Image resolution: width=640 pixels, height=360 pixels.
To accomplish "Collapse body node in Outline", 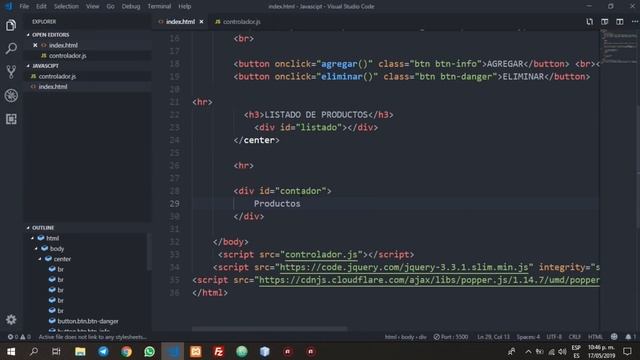I will pyautogui.click(x=36, y=249).
